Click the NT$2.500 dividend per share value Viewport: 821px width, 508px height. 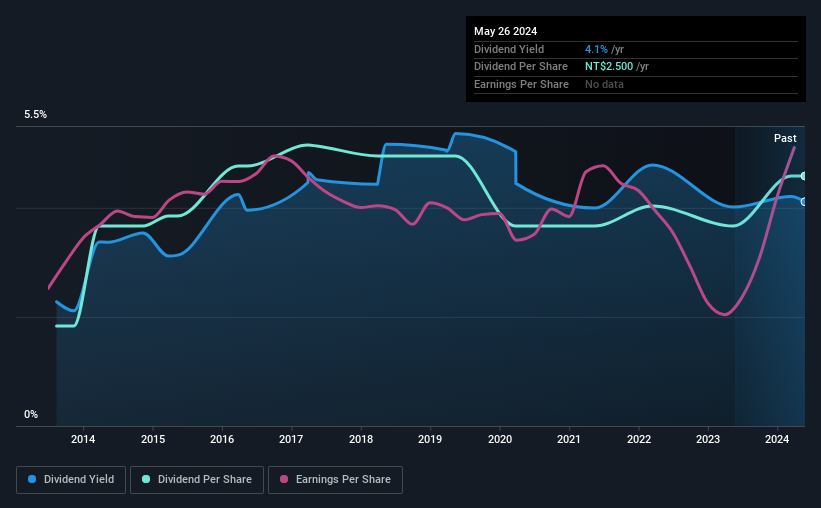click(609, 67)
